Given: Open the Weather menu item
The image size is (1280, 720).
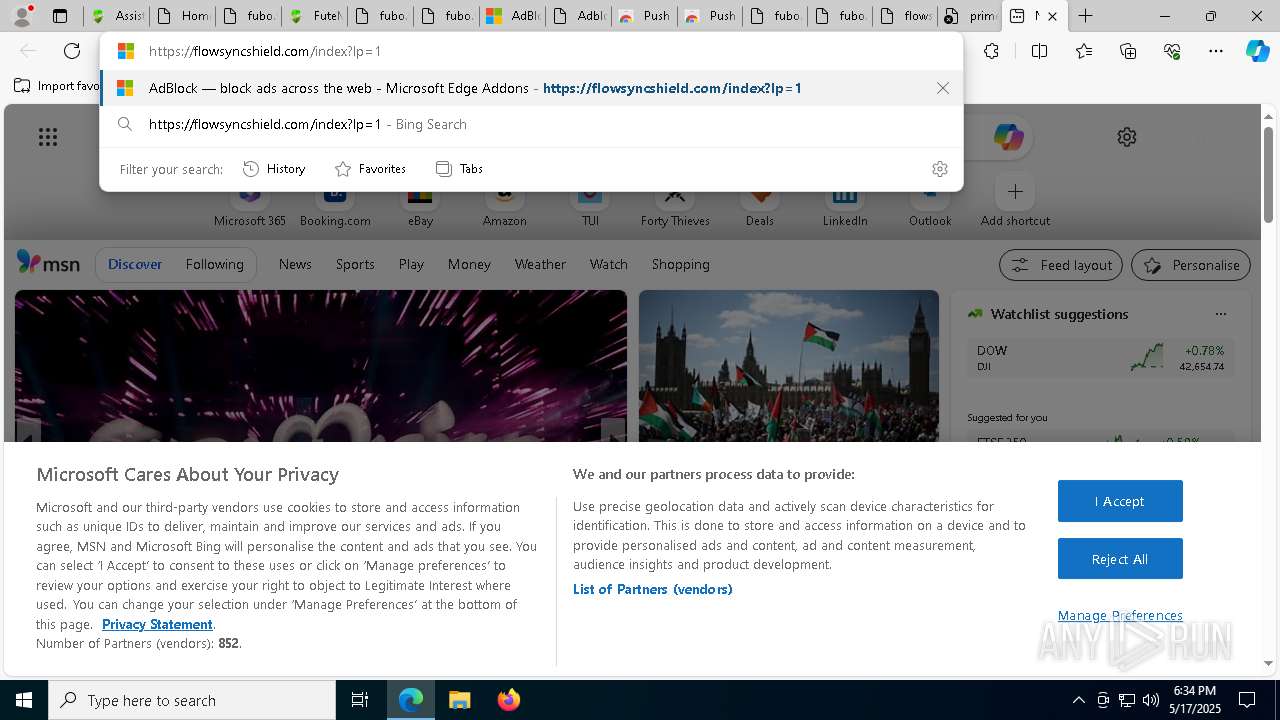Looking at the screenshot, I should click(x=540, y=264).
